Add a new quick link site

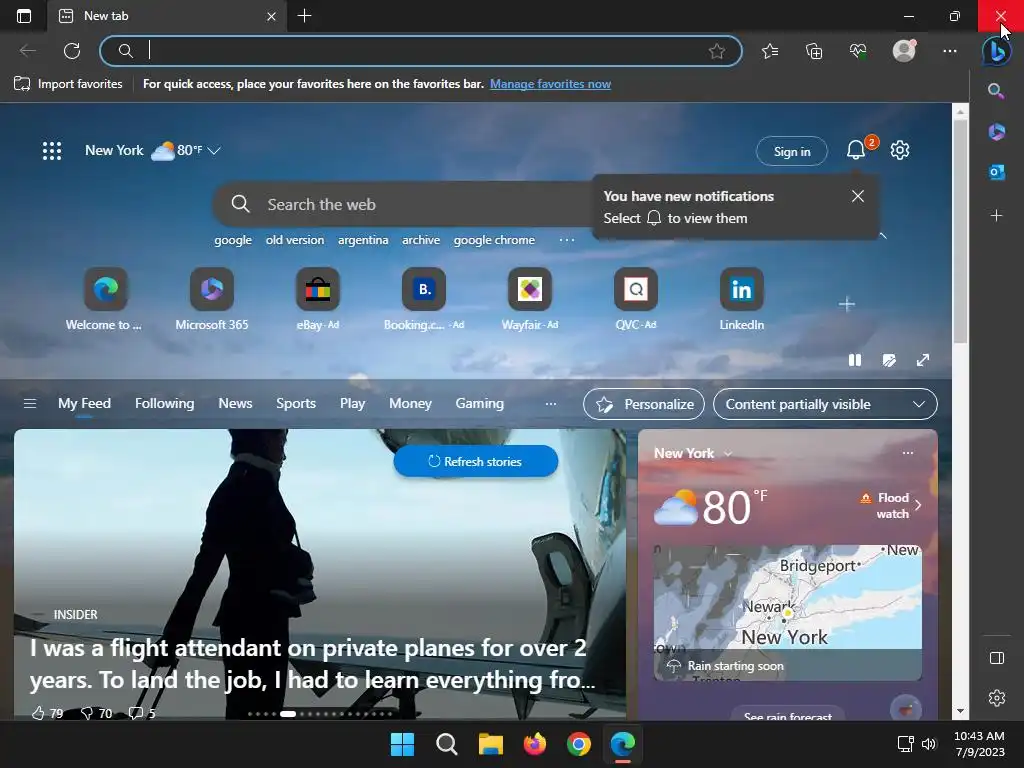847,304
